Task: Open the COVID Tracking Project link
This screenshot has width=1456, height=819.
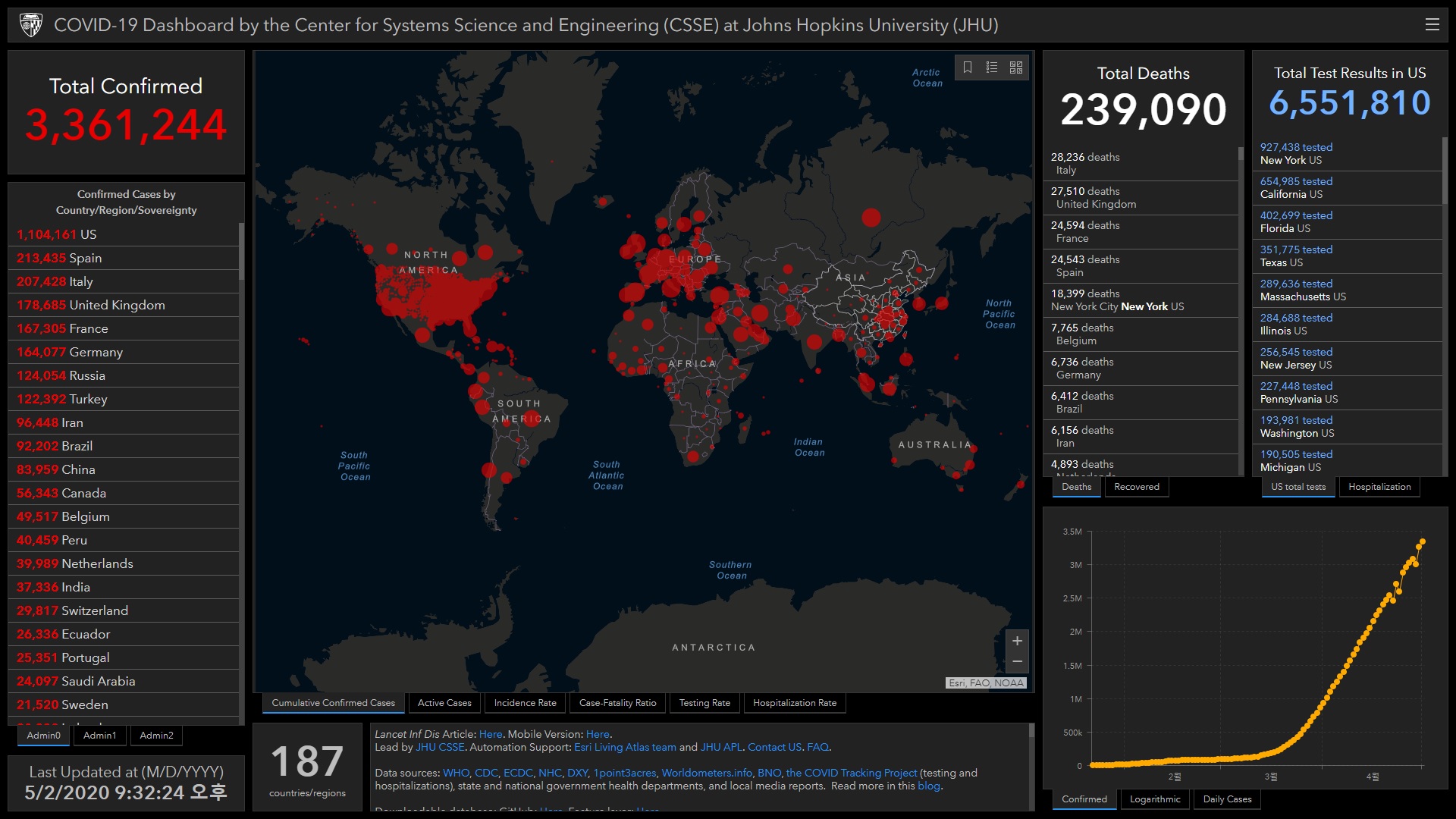Action: coord(852,773)
